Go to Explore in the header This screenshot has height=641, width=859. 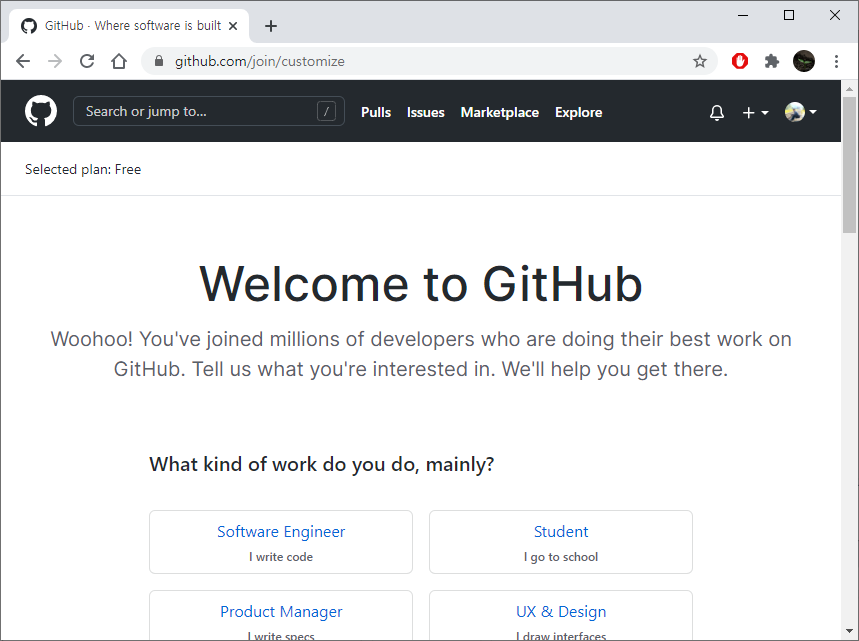[x=579, y=112]
